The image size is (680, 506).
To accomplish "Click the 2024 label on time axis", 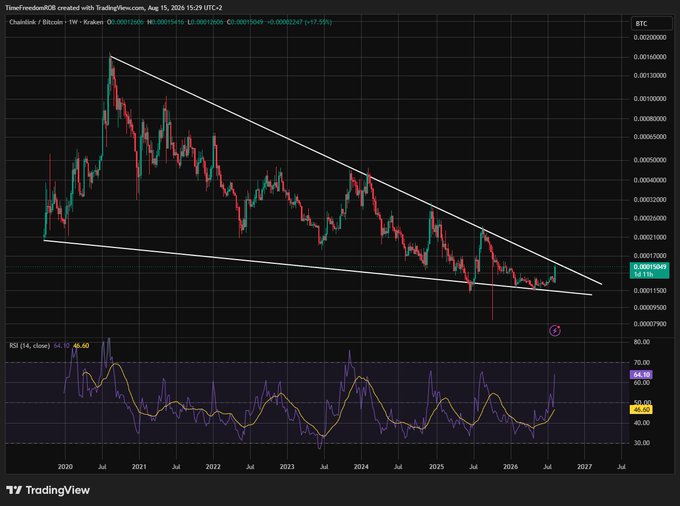I will click(x=361, y=467).
